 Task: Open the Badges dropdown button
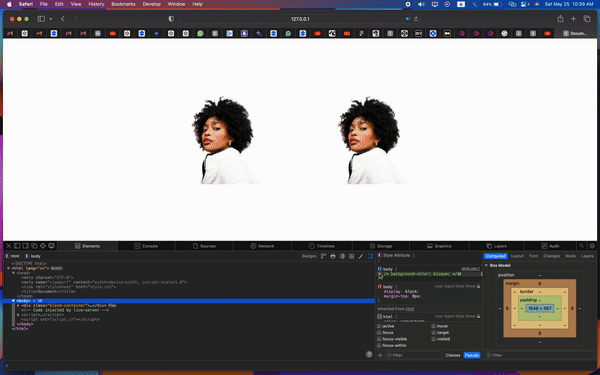[x=309, y=256]
